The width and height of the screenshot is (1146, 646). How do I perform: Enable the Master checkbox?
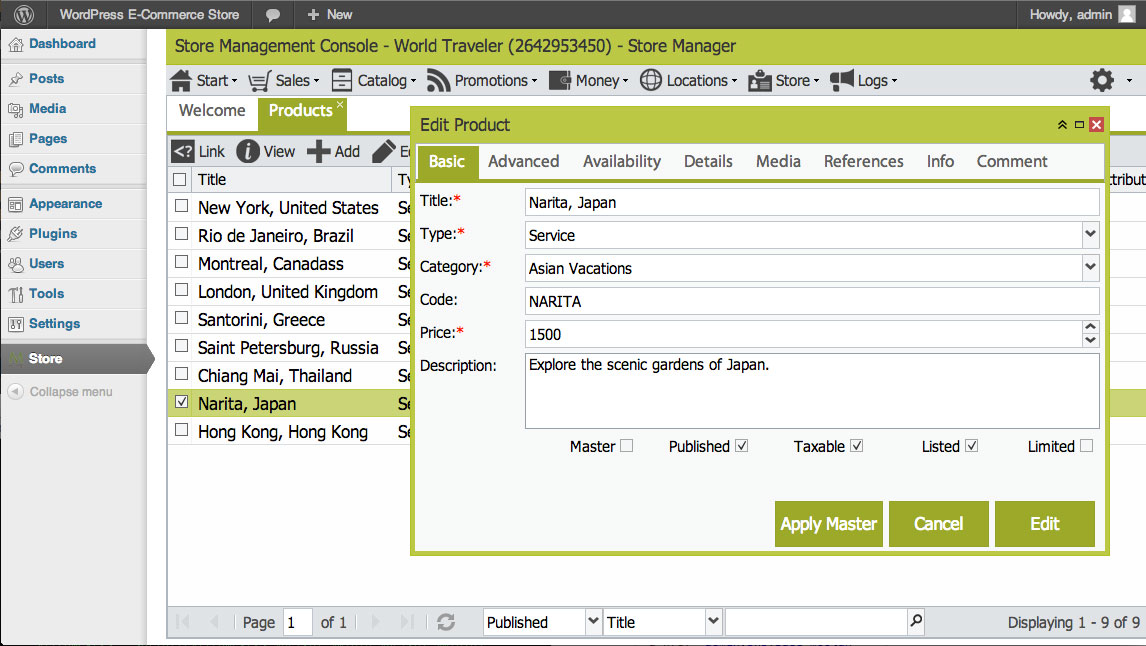tap(626, 446)
